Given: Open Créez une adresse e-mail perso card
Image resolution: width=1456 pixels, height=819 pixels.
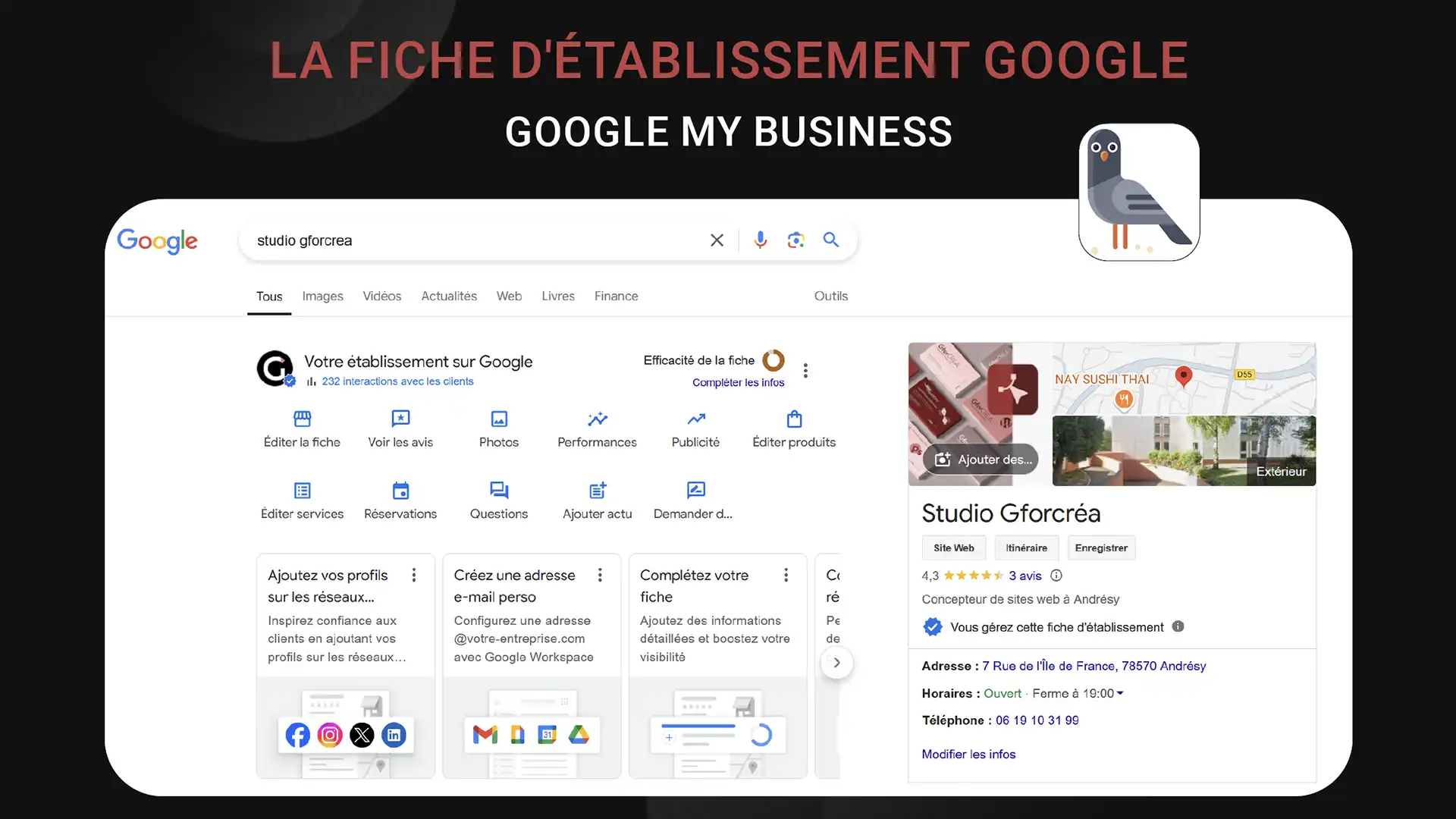Looking at the screenshot, I should [532, 666].
